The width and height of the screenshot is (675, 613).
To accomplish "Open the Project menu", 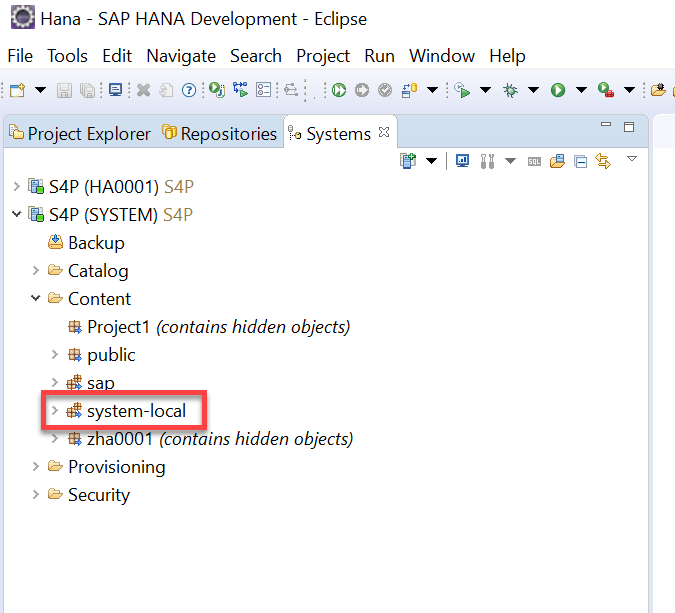I will click(x=323, y=56).
